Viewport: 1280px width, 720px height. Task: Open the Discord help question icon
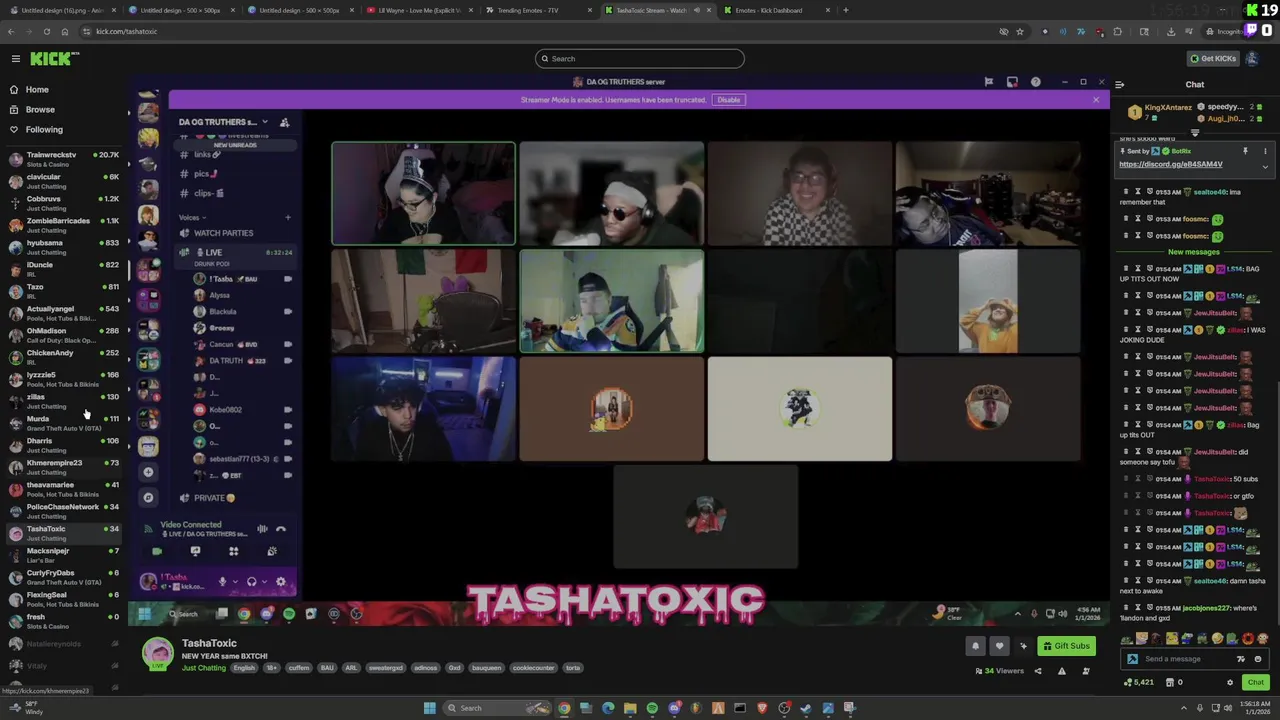pos(1036,82)
